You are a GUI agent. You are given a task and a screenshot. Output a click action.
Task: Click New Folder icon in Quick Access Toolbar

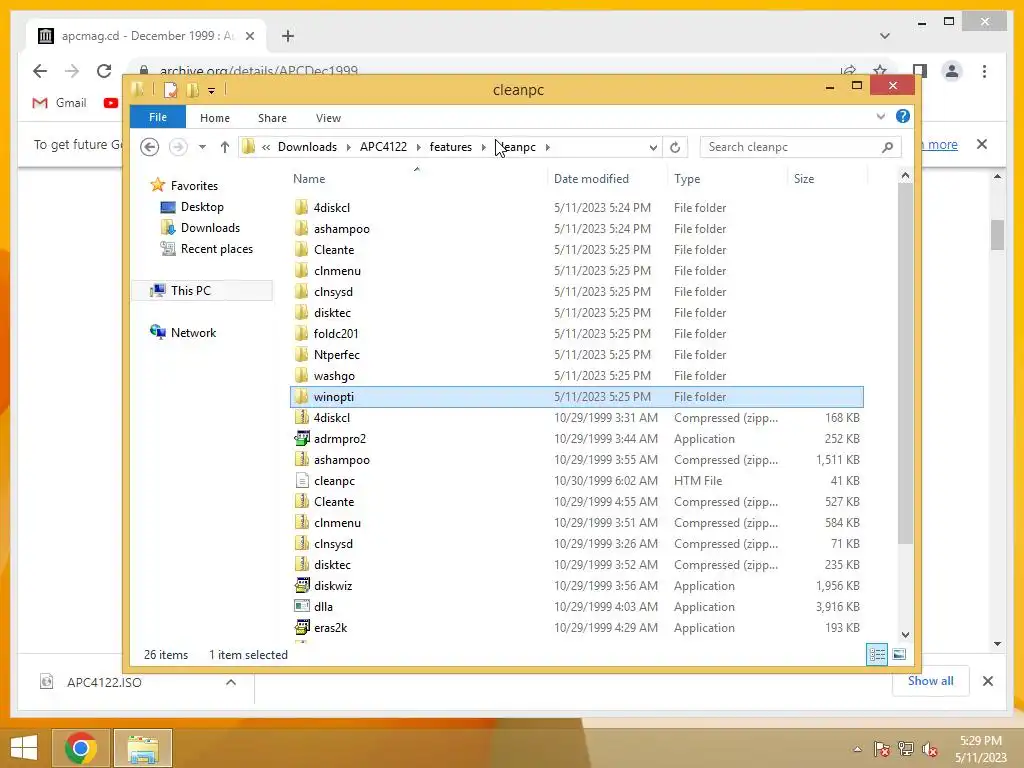(193, 89)
